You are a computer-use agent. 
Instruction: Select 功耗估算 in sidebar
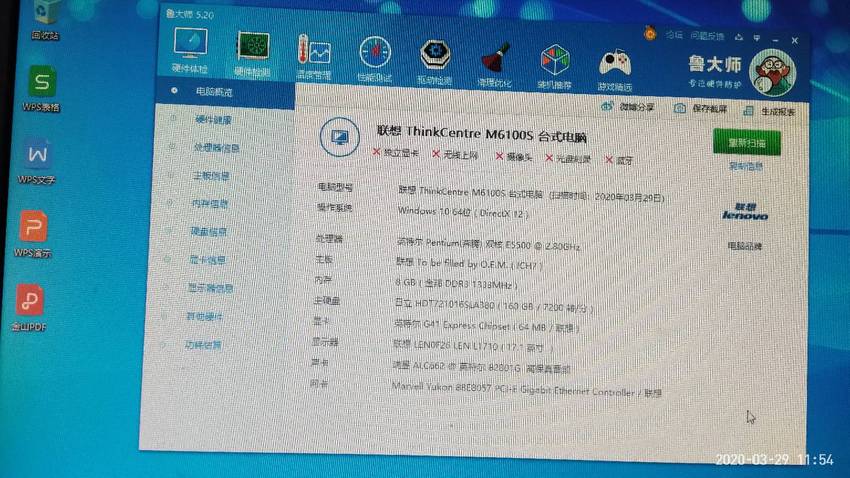pos(203,345)
